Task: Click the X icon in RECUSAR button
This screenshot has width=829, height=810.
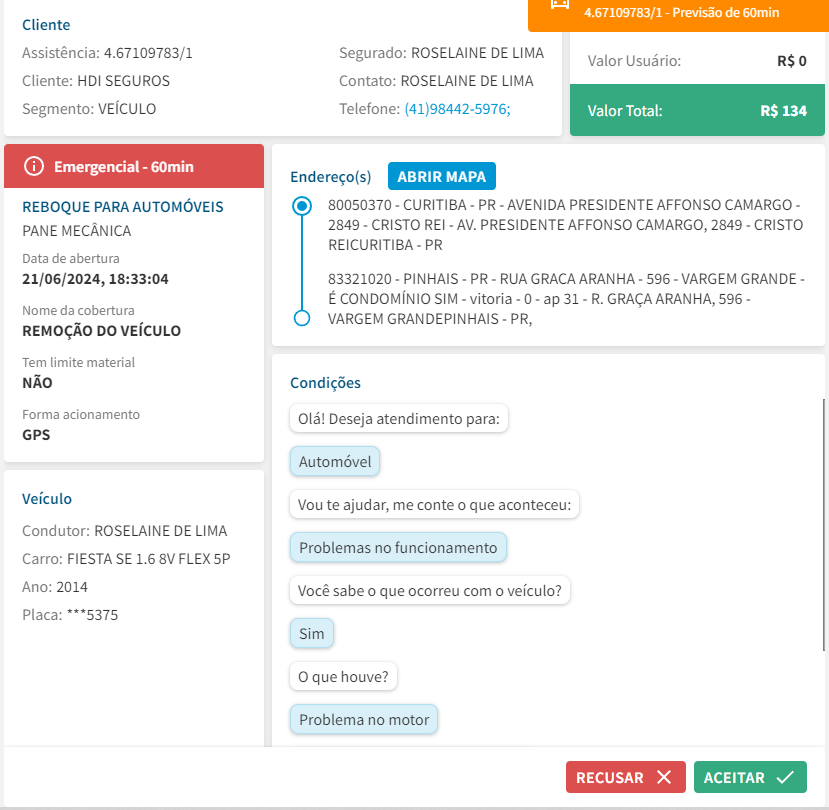Action: coord(664,777)
